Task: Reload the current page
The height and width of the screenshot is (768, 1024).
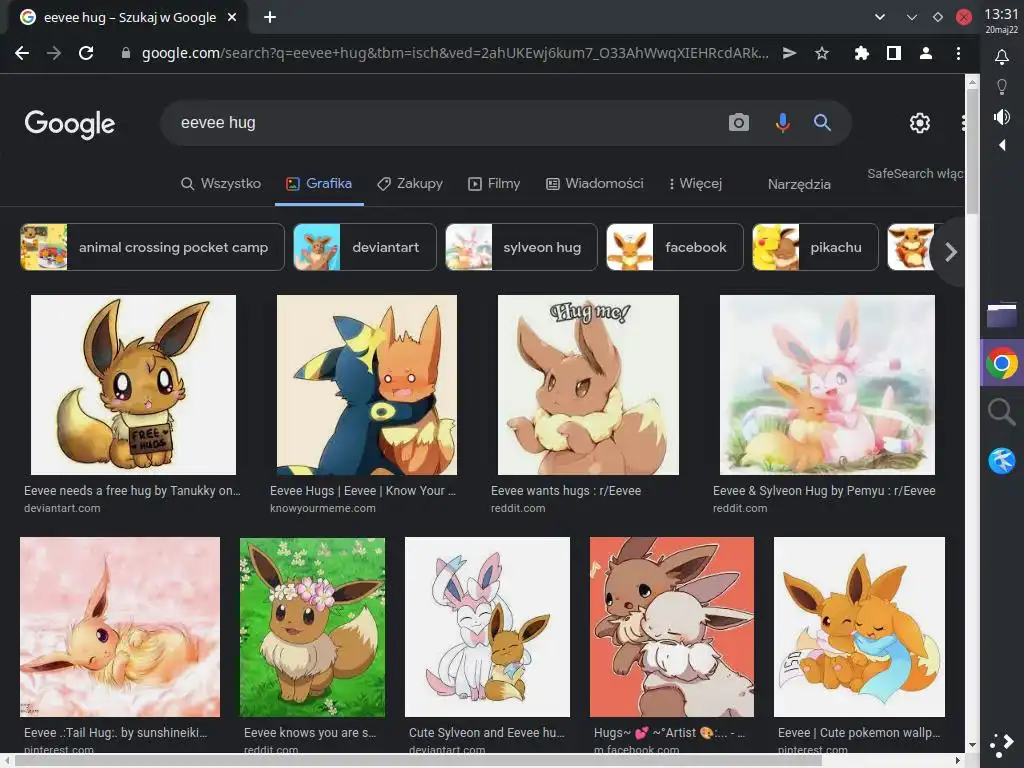Action: coord(86,53)
